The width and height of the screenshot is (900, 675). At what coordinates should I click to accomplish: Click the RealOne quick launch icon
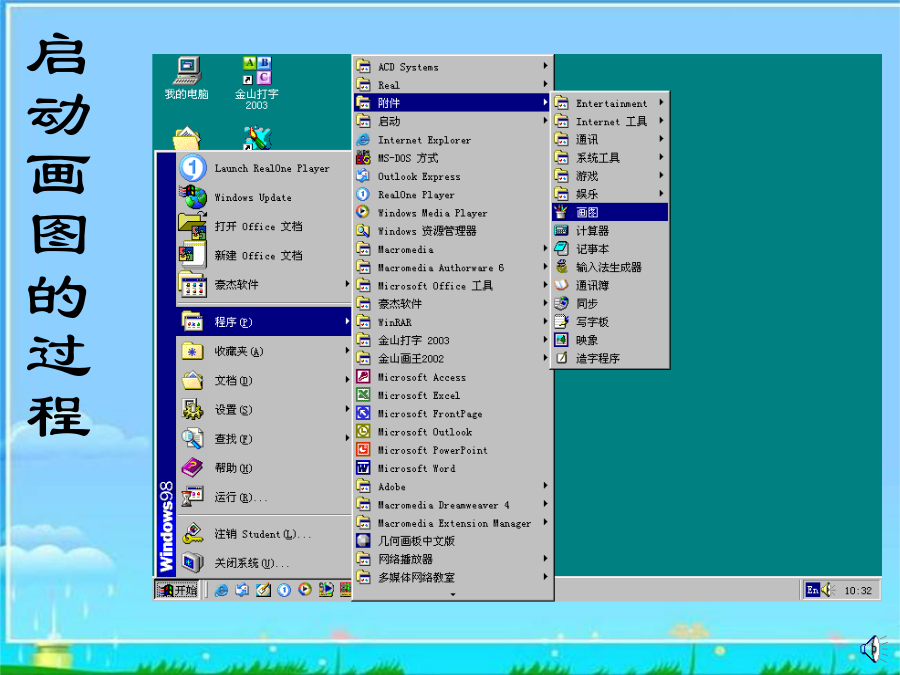click(x=284, y=589)
